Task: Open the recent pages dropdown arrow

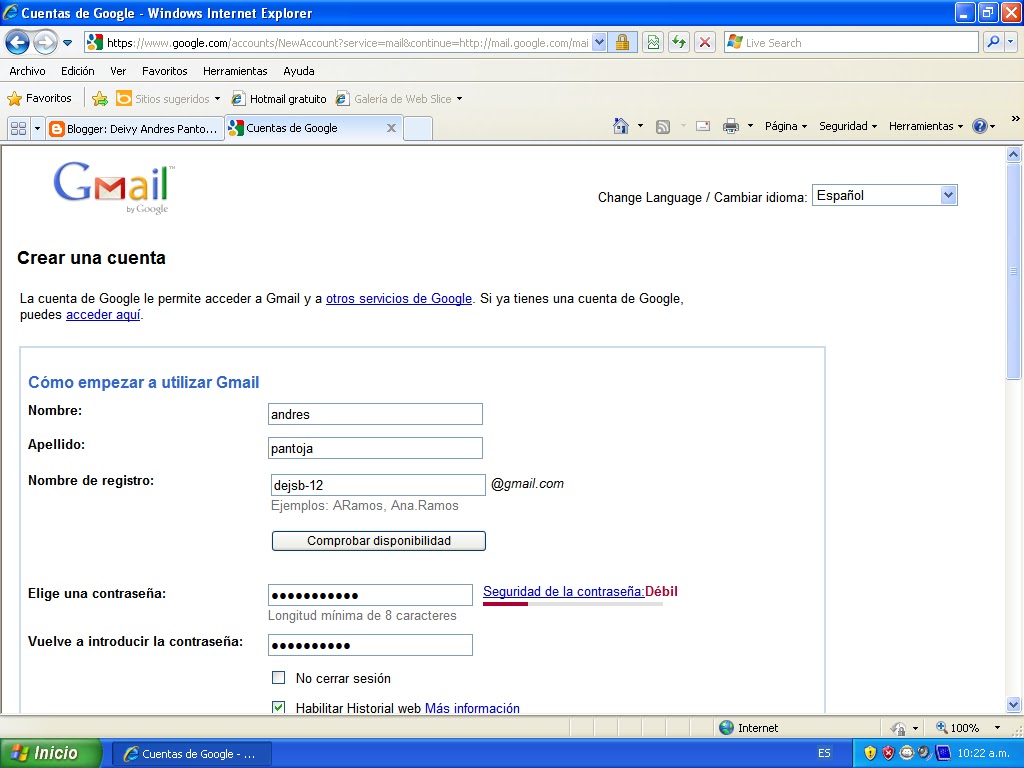Action: [x=67, y=43]
